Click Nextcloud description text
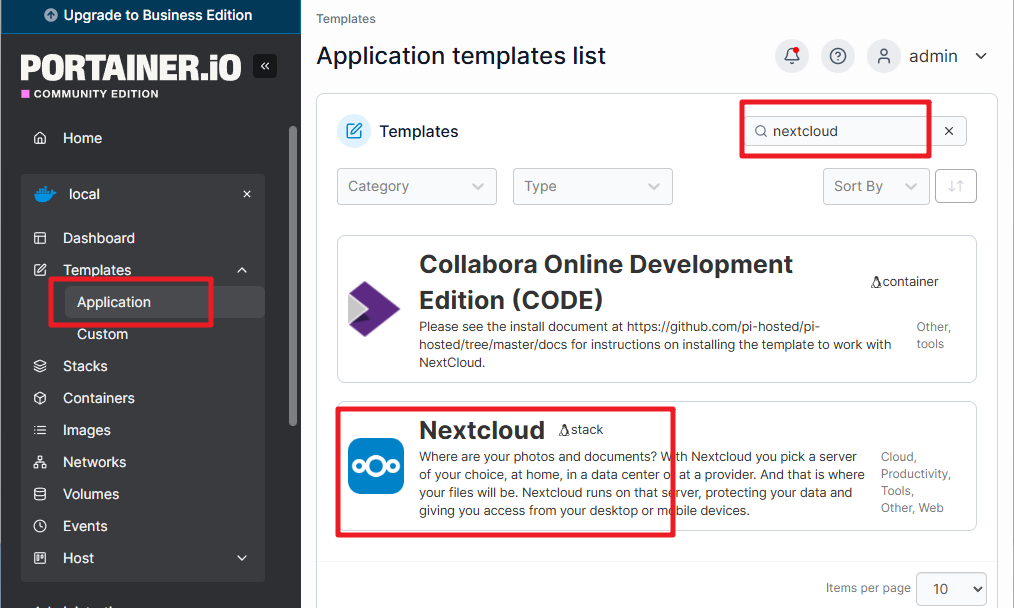Image resolution: width=1014 pixels, height=608 pixels. [x=642, y=483]
